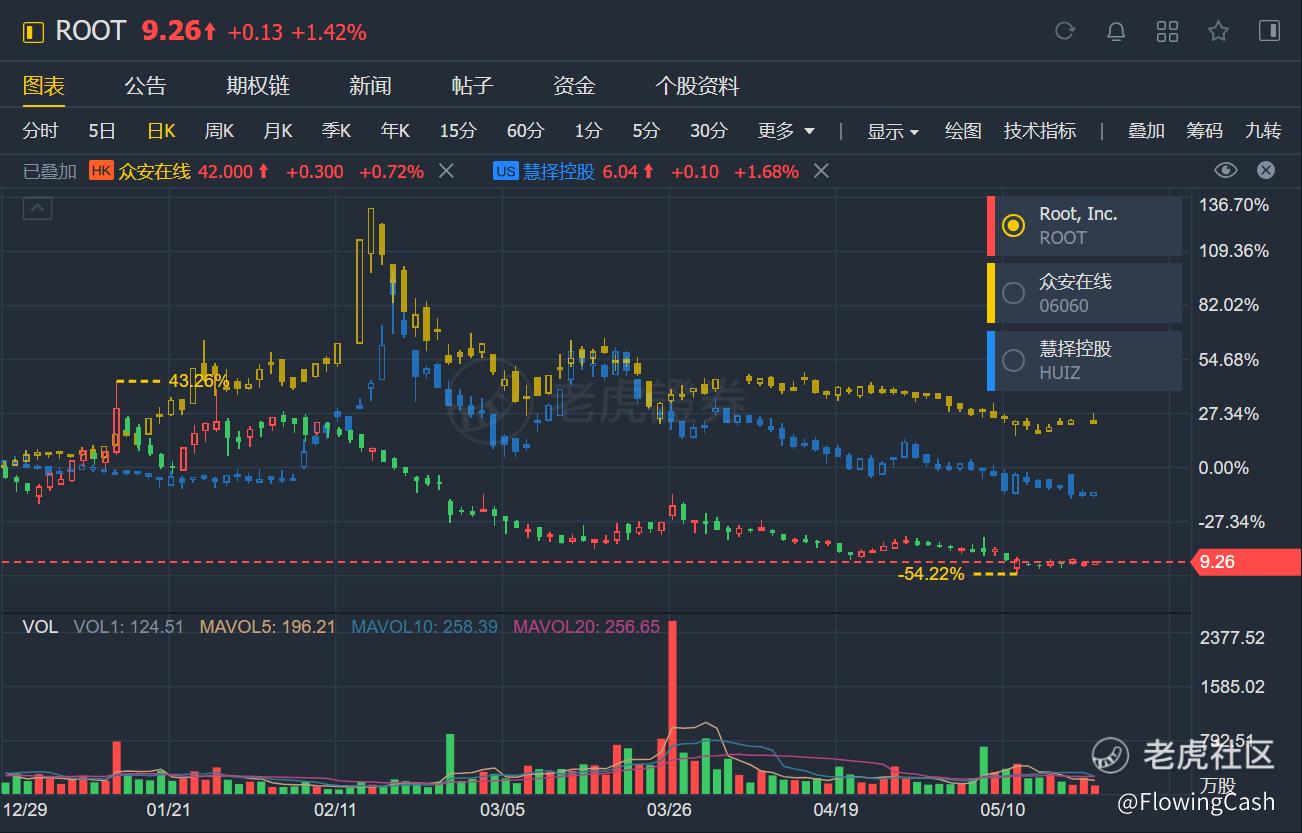Select 分时 chart period
The width and height of the screenshot is (1302, 833).
pyautogui.click(x=41, y=131)
